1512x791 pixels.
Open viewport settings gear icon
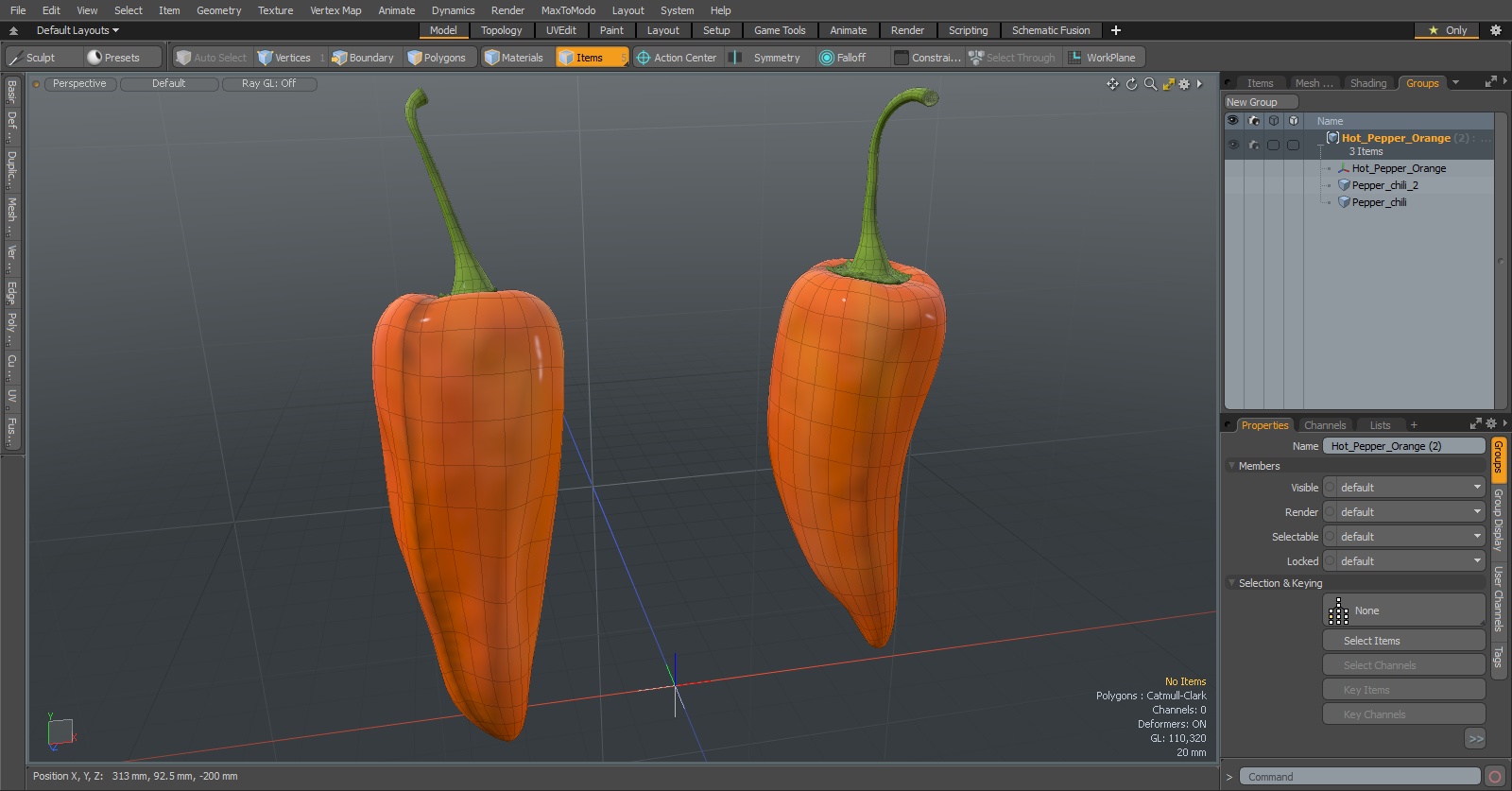(x=1184, y=84)
